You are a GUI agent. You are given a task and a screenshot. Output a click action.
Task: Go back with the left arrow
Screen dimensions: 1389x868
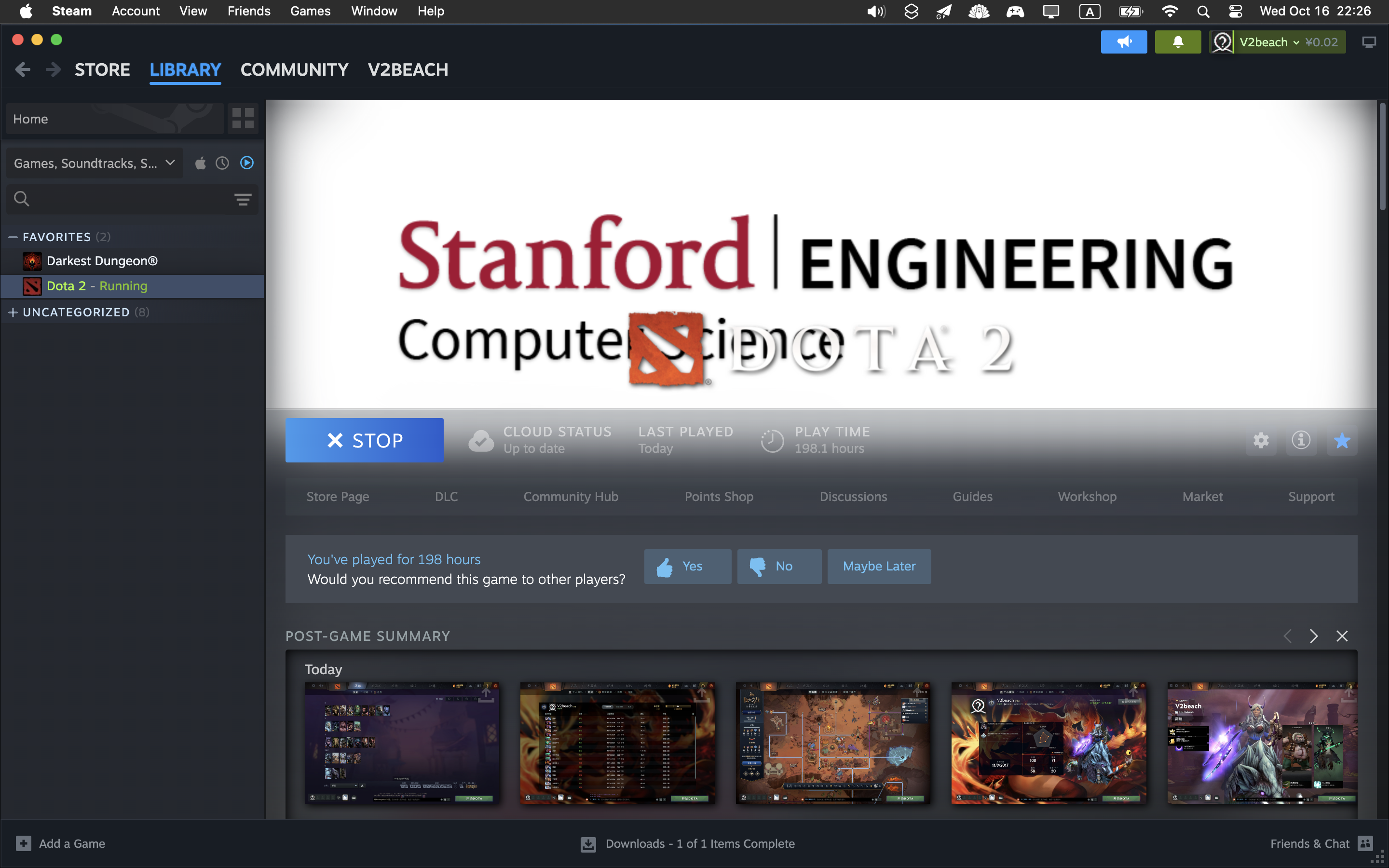23,69
